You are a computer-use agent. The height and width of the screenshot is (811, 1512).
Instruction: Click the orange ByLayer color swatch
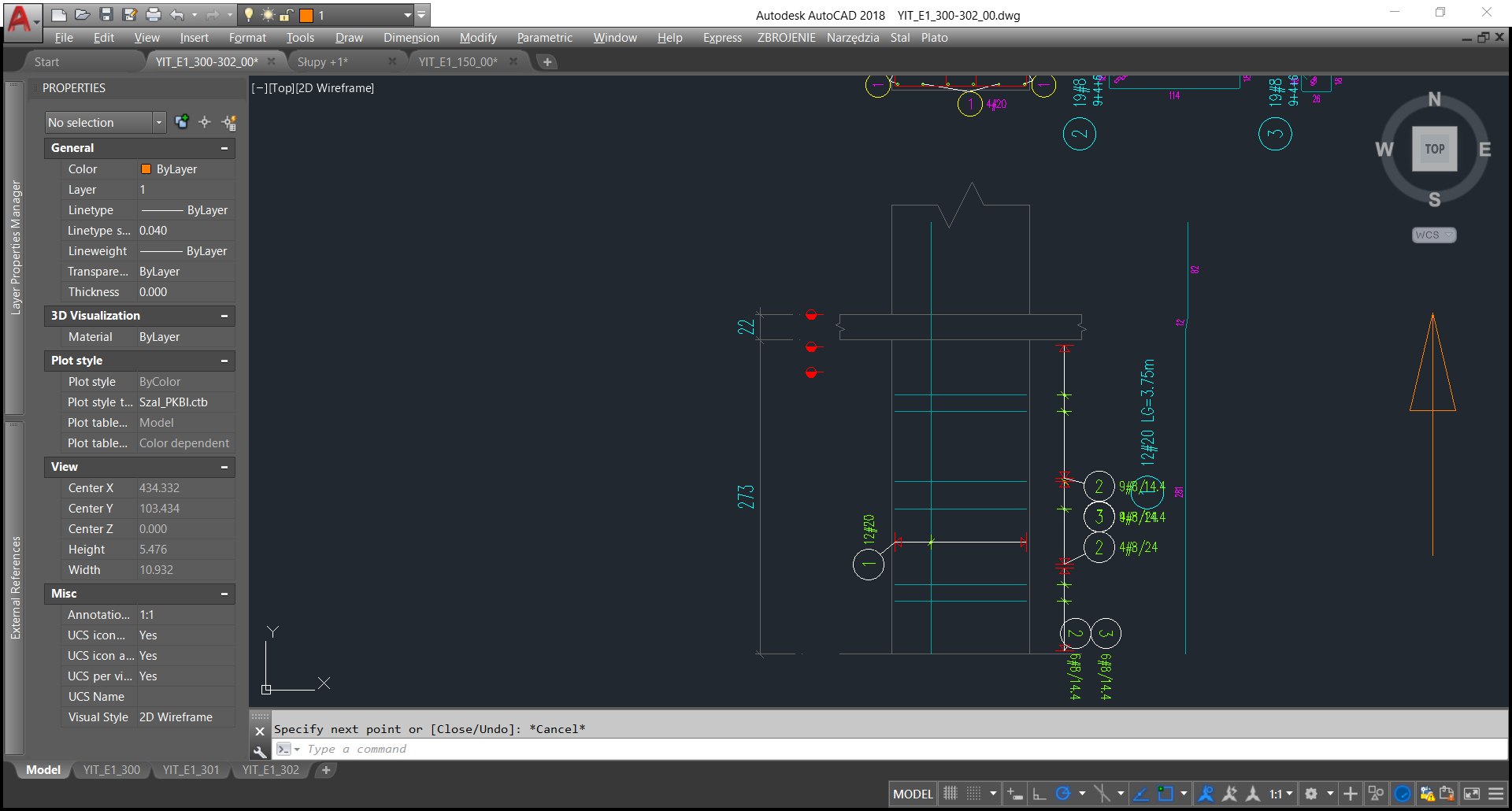coord(146,169)
